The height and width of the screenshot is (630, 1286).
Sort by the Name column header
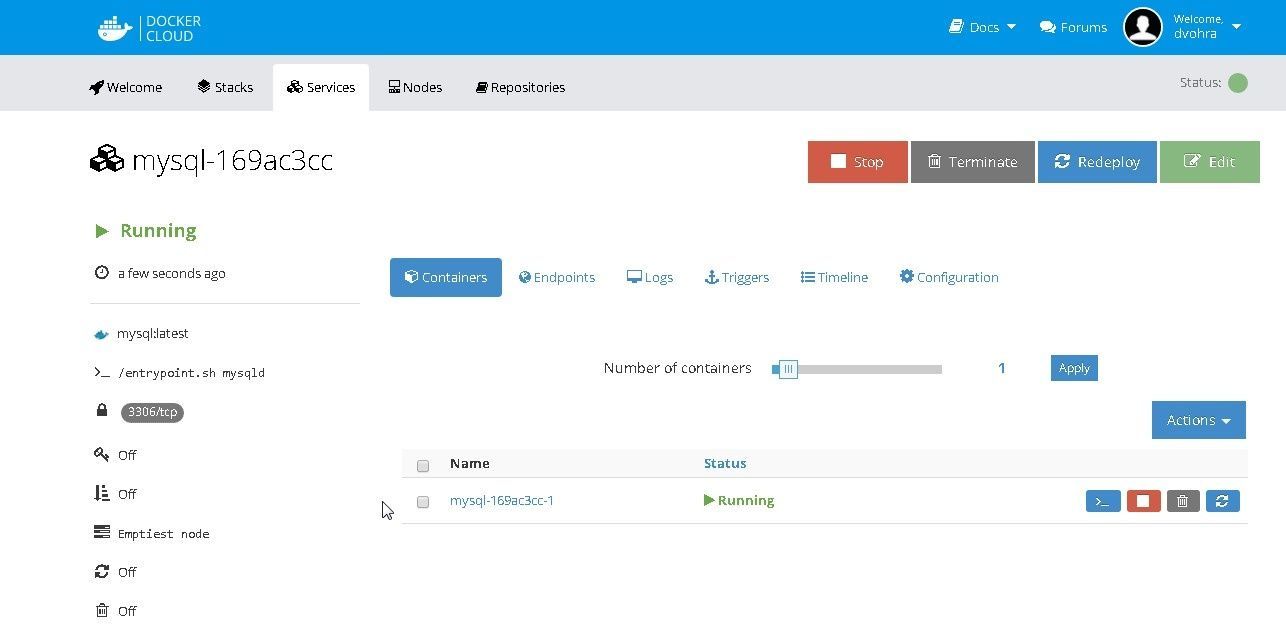(470, 463)
